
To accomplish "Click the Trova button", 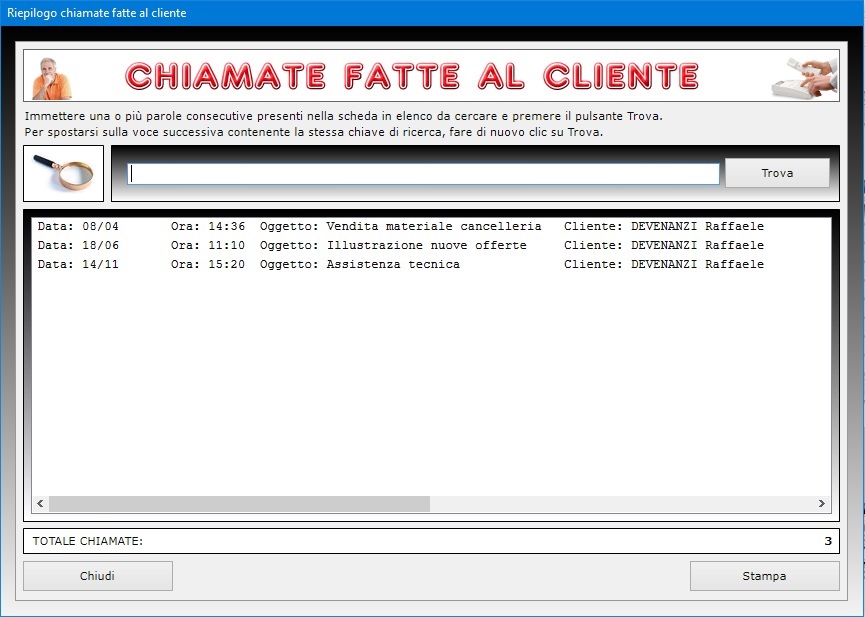I will [x=777, y=173].
